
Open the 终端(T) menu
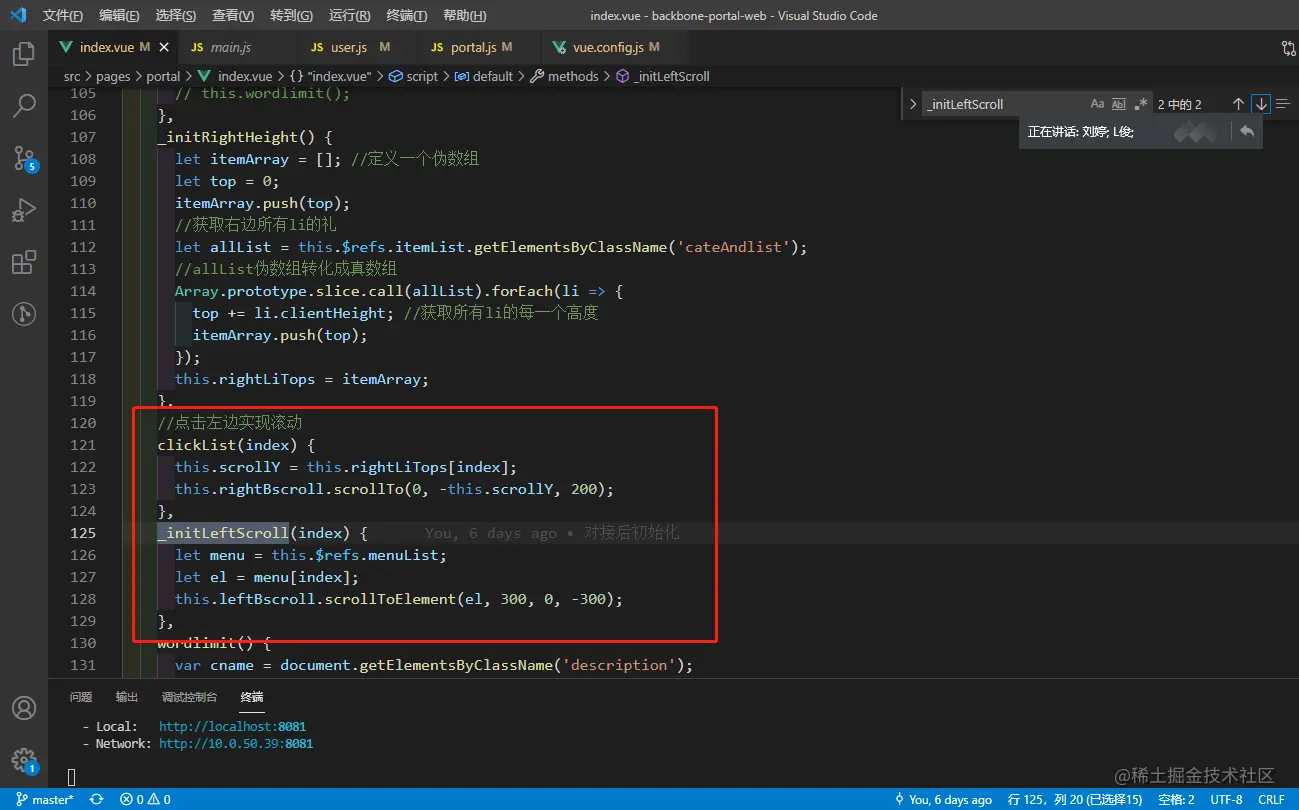click(406, 16)
